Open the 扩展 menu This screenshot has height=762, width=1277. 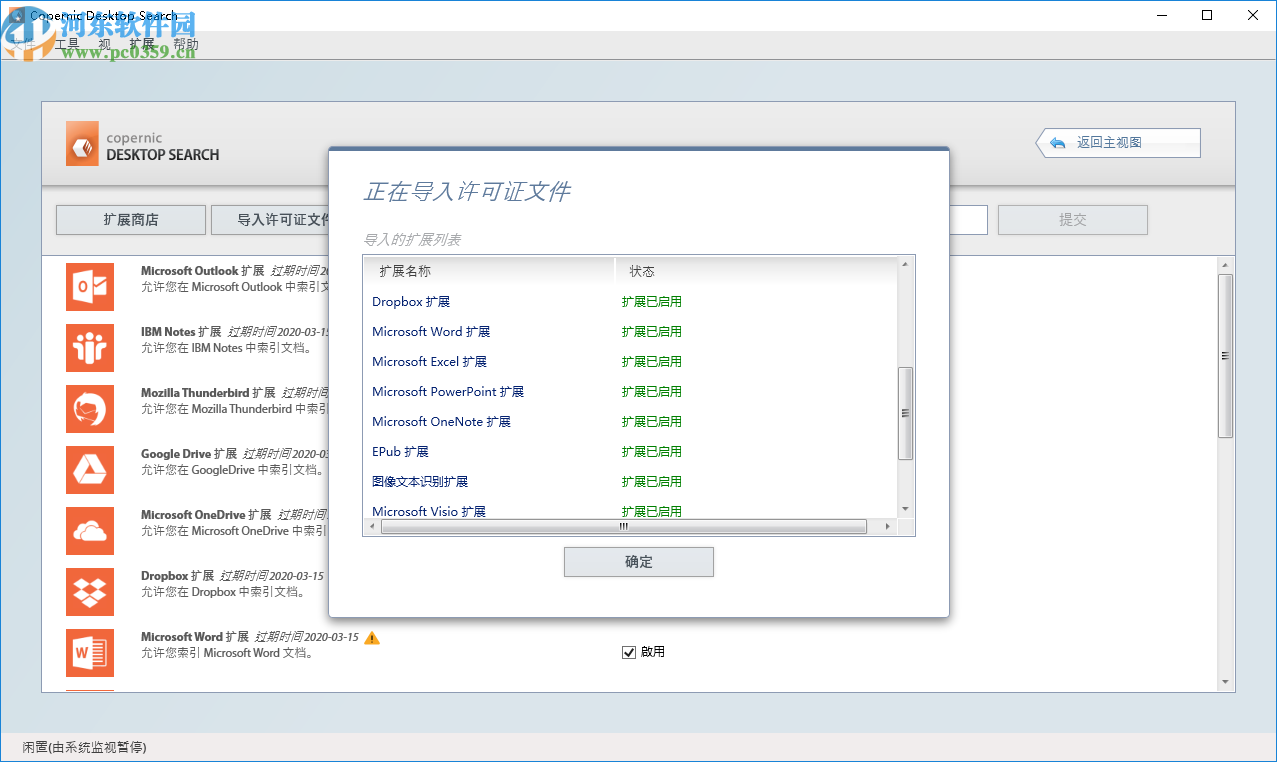(x=142, y=44)
